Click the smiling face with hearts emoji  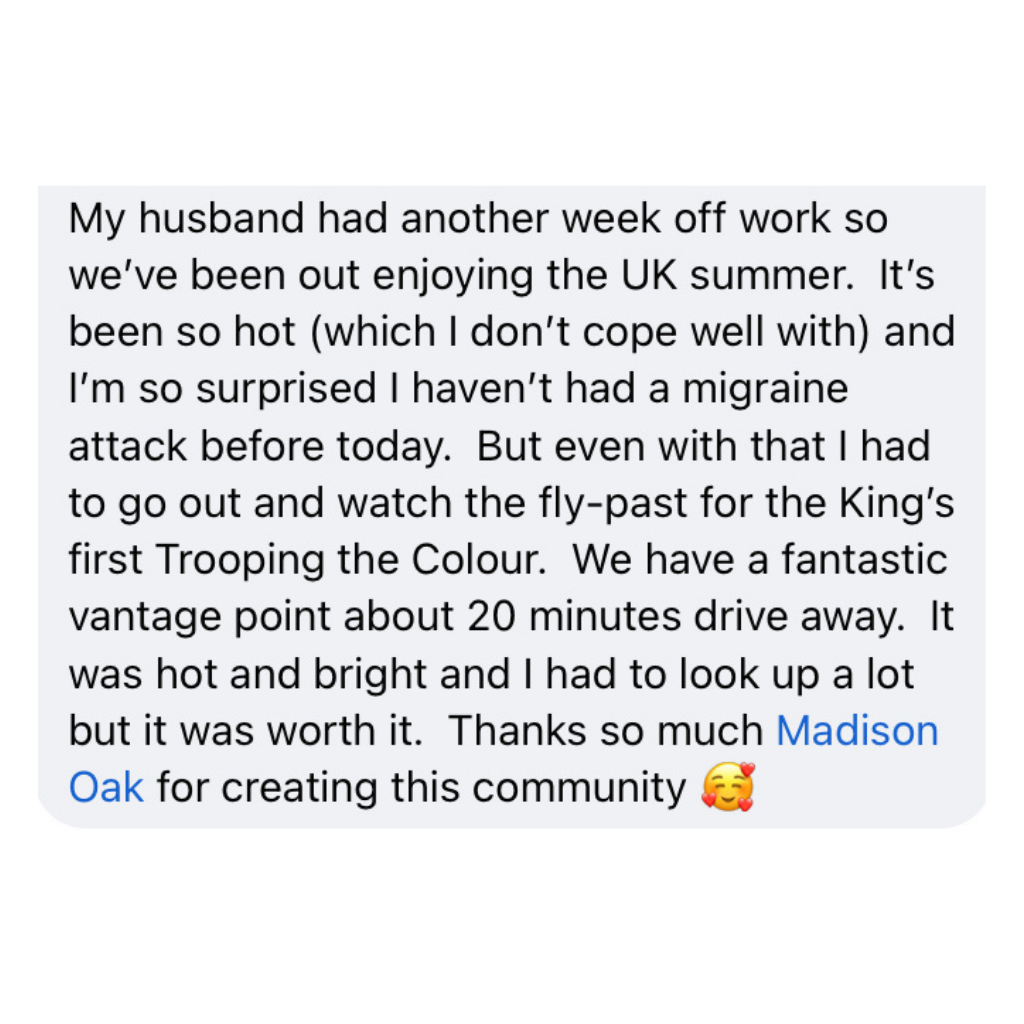pos(728,786)
